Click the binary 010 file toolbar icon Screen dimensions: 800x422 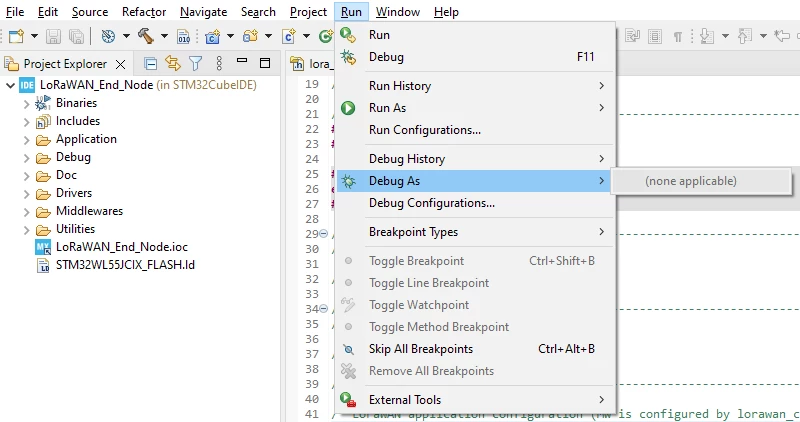pos(184,36)
